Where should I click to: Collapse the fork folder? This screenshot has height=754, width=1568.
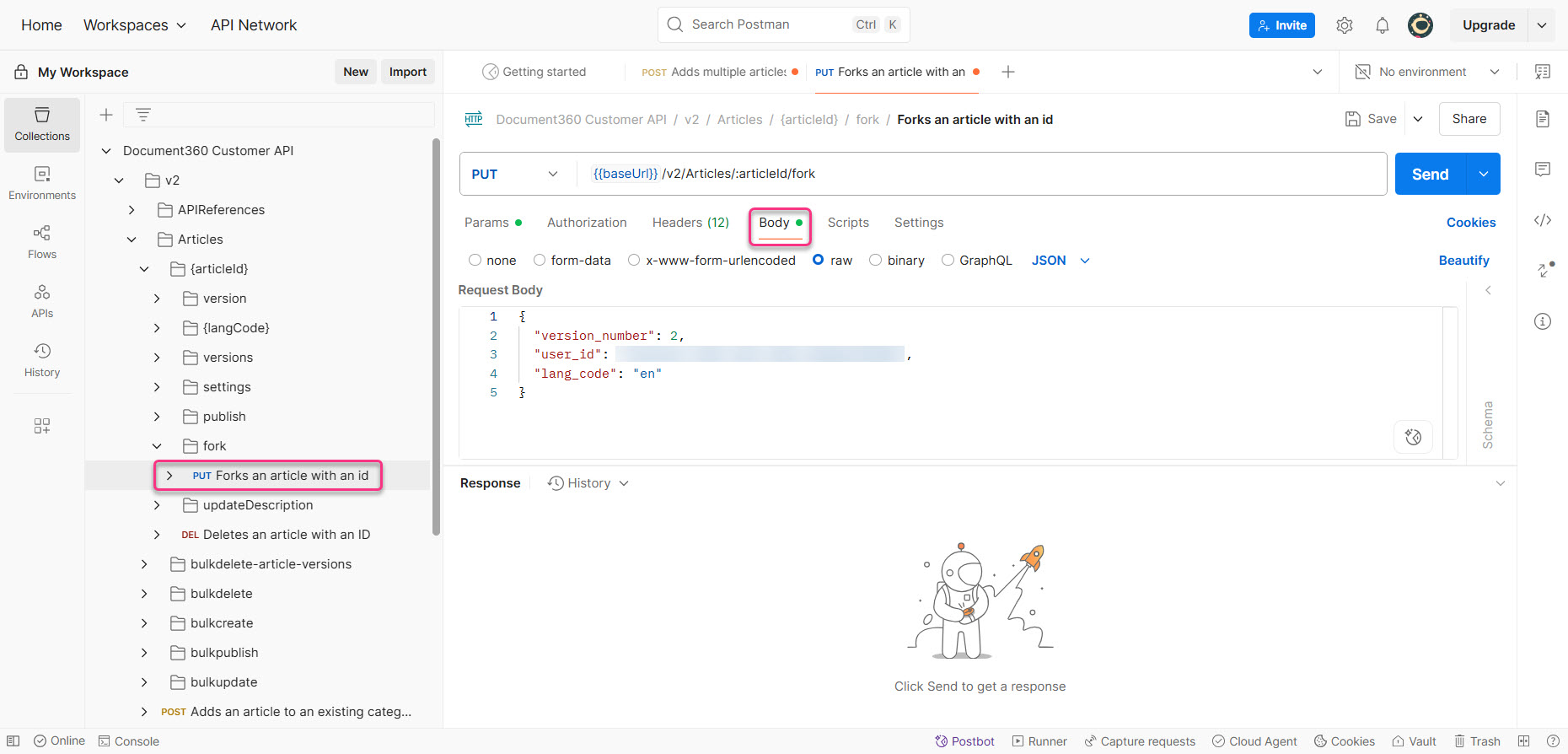157,446
